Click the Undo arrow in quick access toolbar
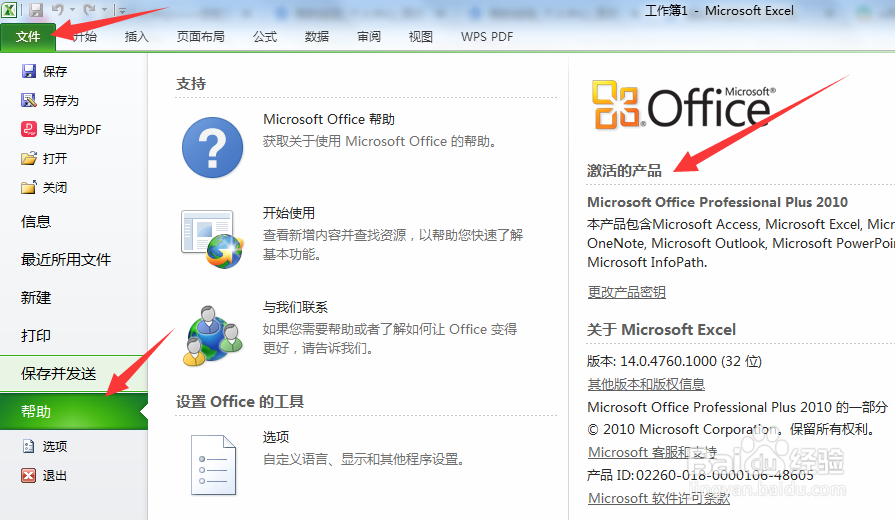Viewport: 895px width, 520px height. pos(58,10)
